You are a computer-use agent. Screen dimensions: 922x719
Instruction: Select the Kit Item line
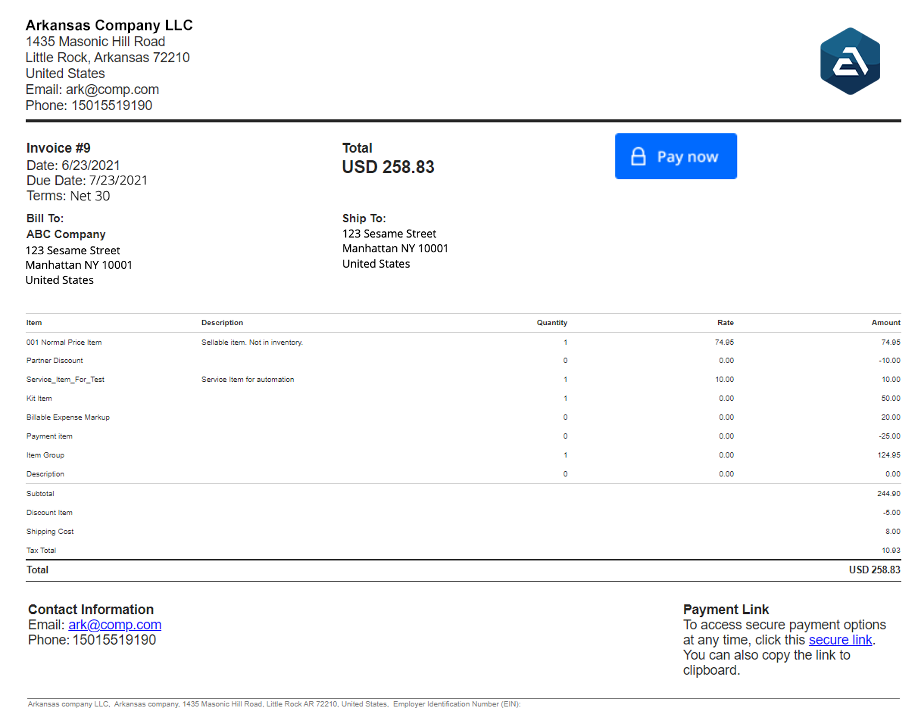39,399
